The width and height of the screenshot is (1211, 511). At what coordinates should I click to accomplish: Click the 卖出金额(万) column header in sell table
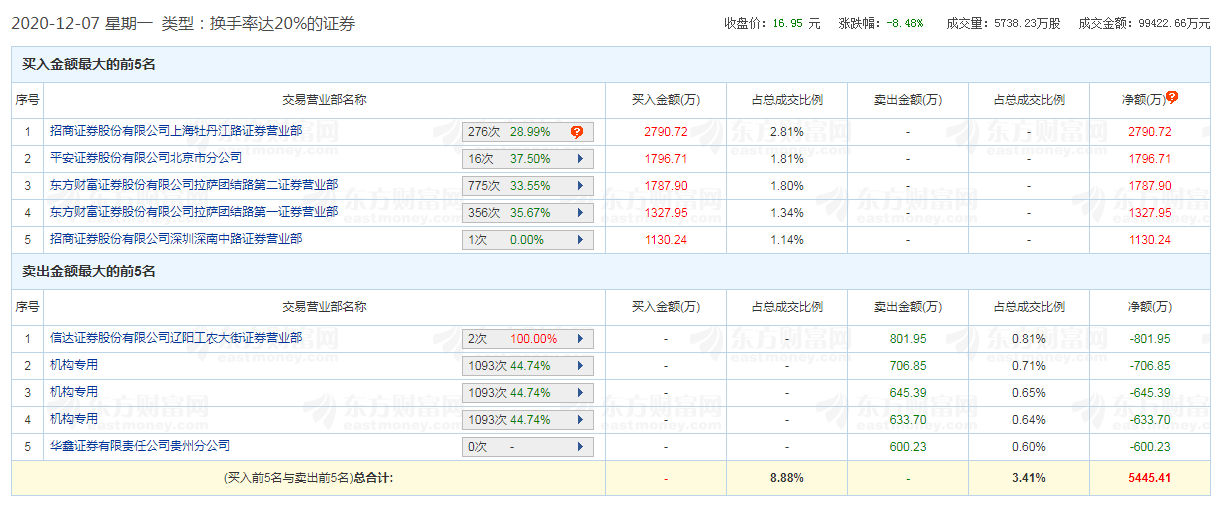[x=908, y=307]
